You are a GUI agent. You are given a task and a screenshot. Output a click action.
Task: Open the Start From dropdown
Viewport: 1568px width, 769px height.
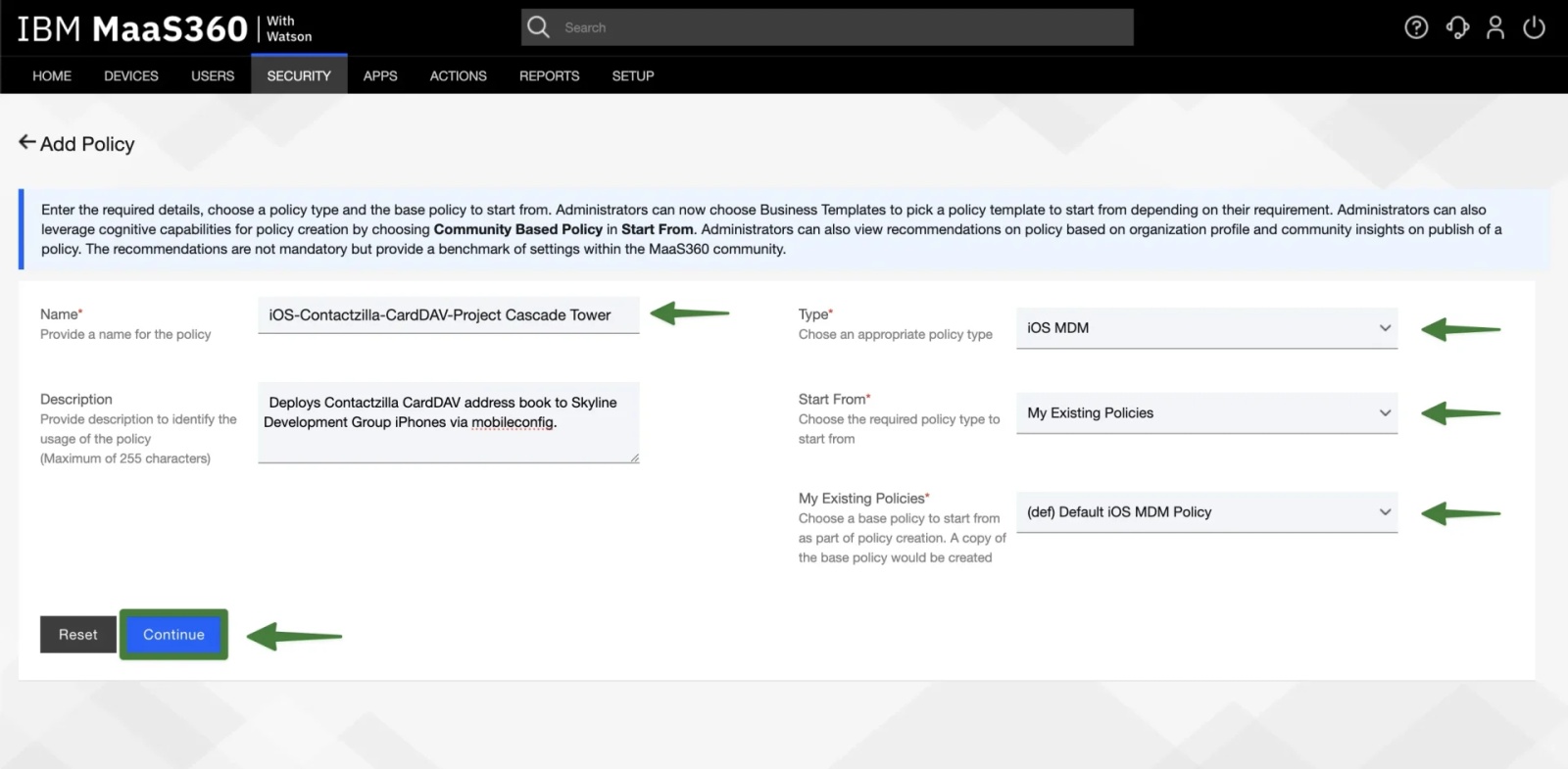click(1206, 413)
